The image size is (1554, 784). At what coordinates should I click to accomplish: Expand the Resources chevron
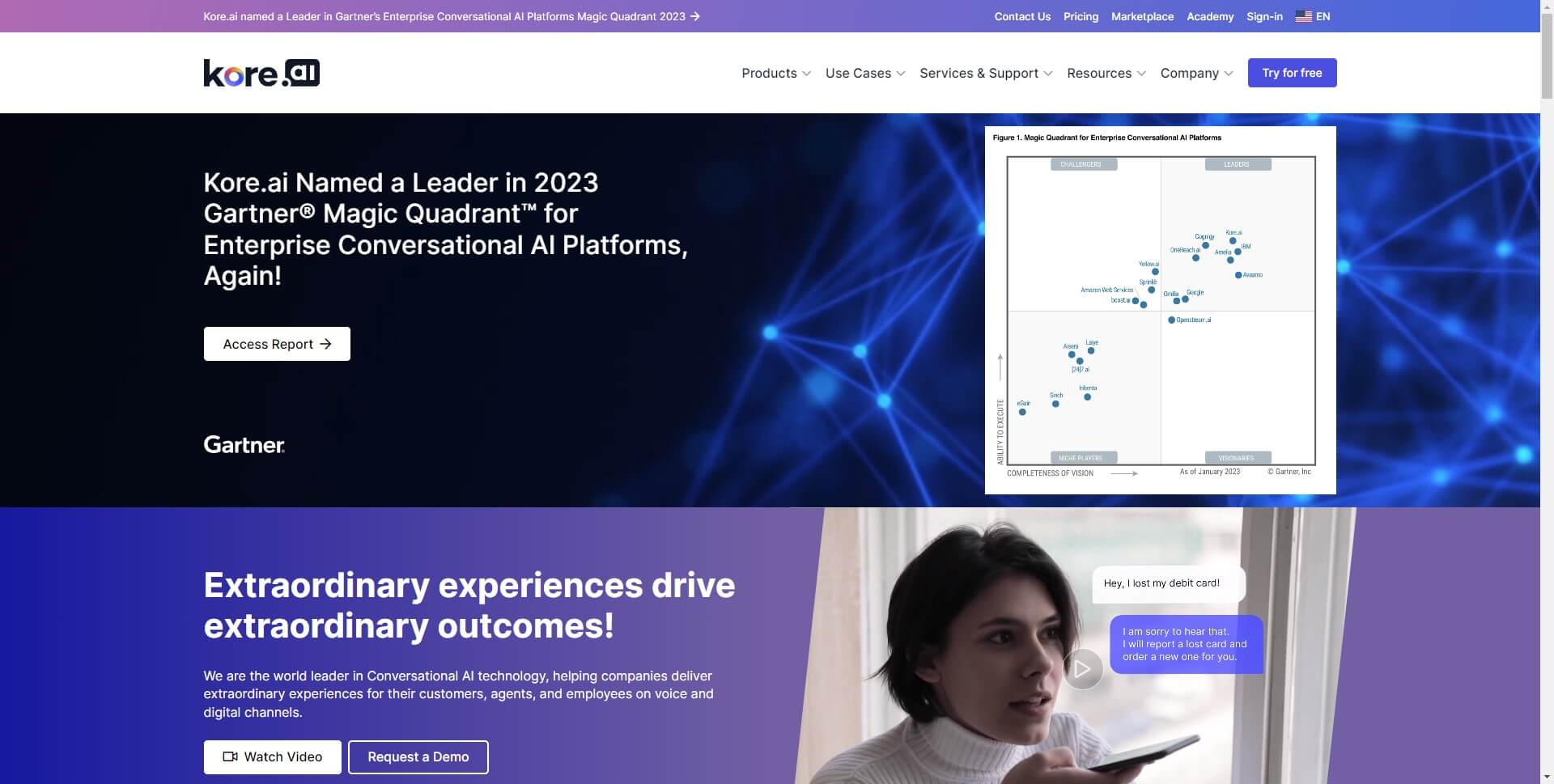point(1141,74)
